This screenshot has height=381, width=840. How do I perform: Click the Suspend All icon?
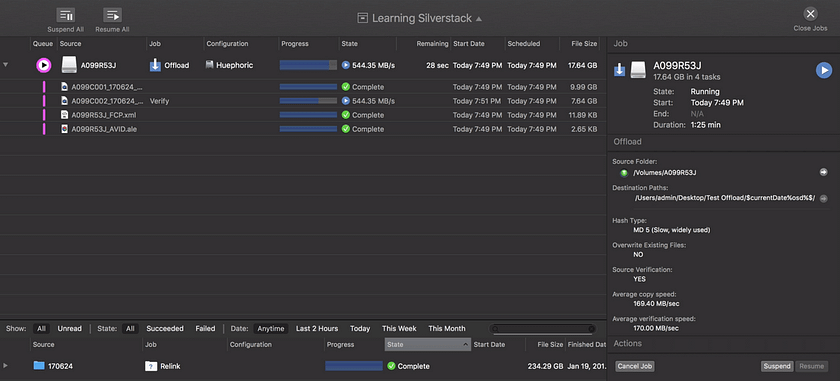(x=65, y=15)
